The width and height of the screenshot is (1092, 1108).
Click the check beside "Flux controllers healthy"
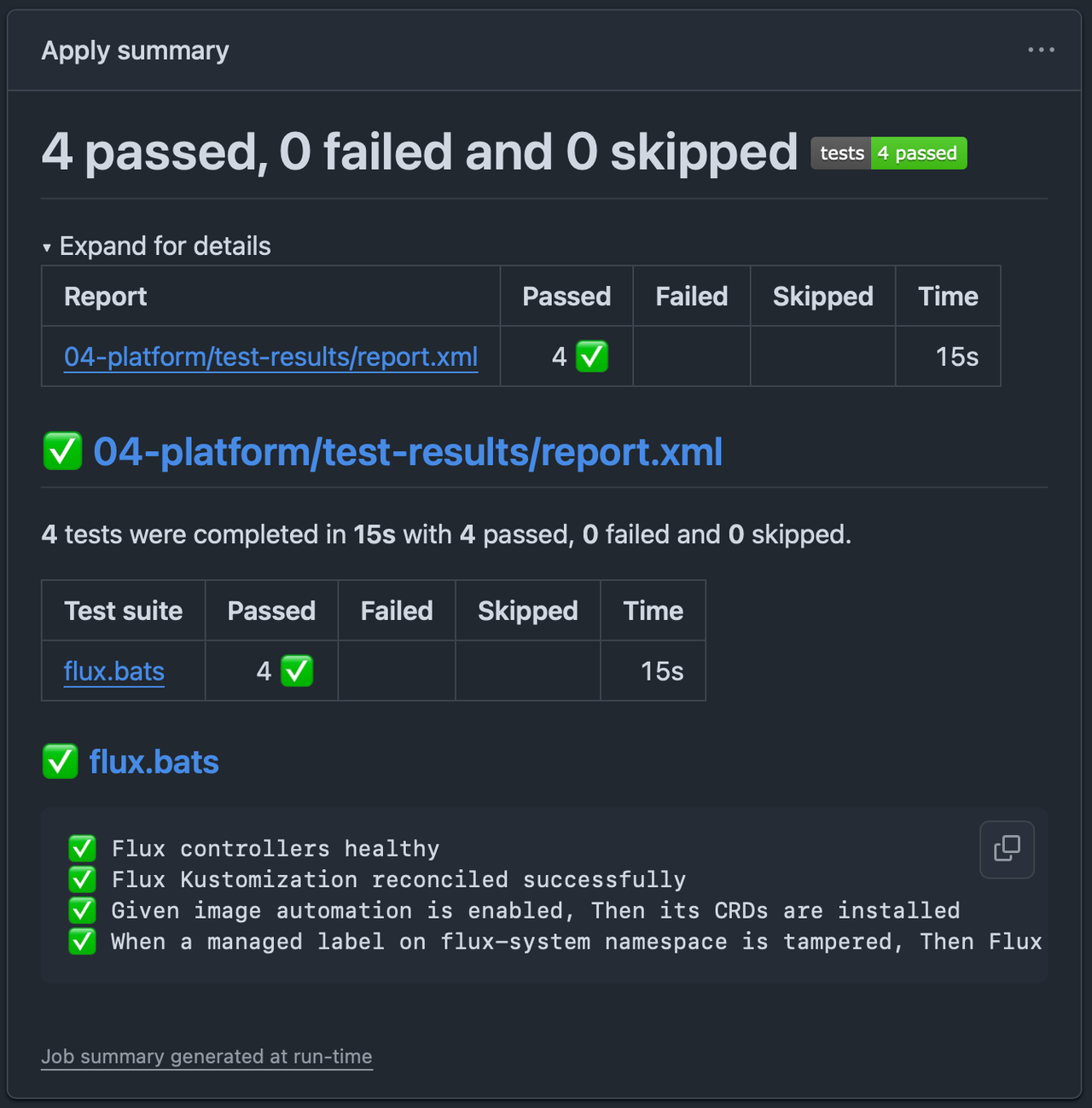tap(82, 849)
